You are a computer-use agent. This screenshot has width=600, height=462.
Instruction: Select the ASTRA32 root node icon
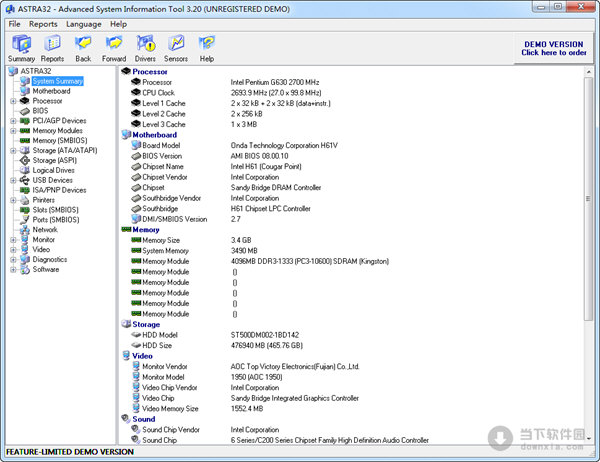click(13, 71)
